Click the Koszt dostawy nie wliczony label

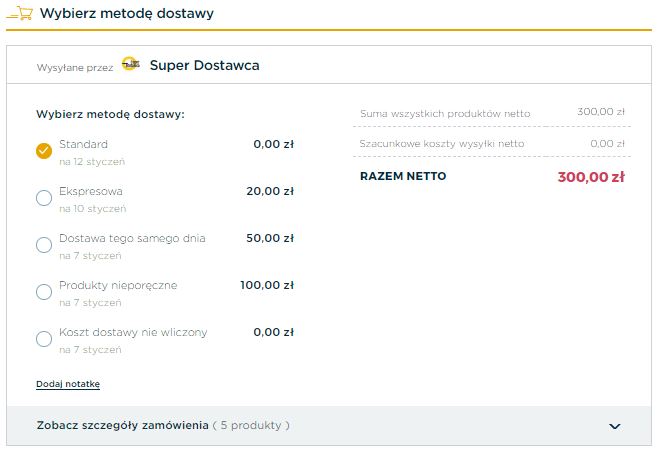pyautogui.click(x=133, y=332)
